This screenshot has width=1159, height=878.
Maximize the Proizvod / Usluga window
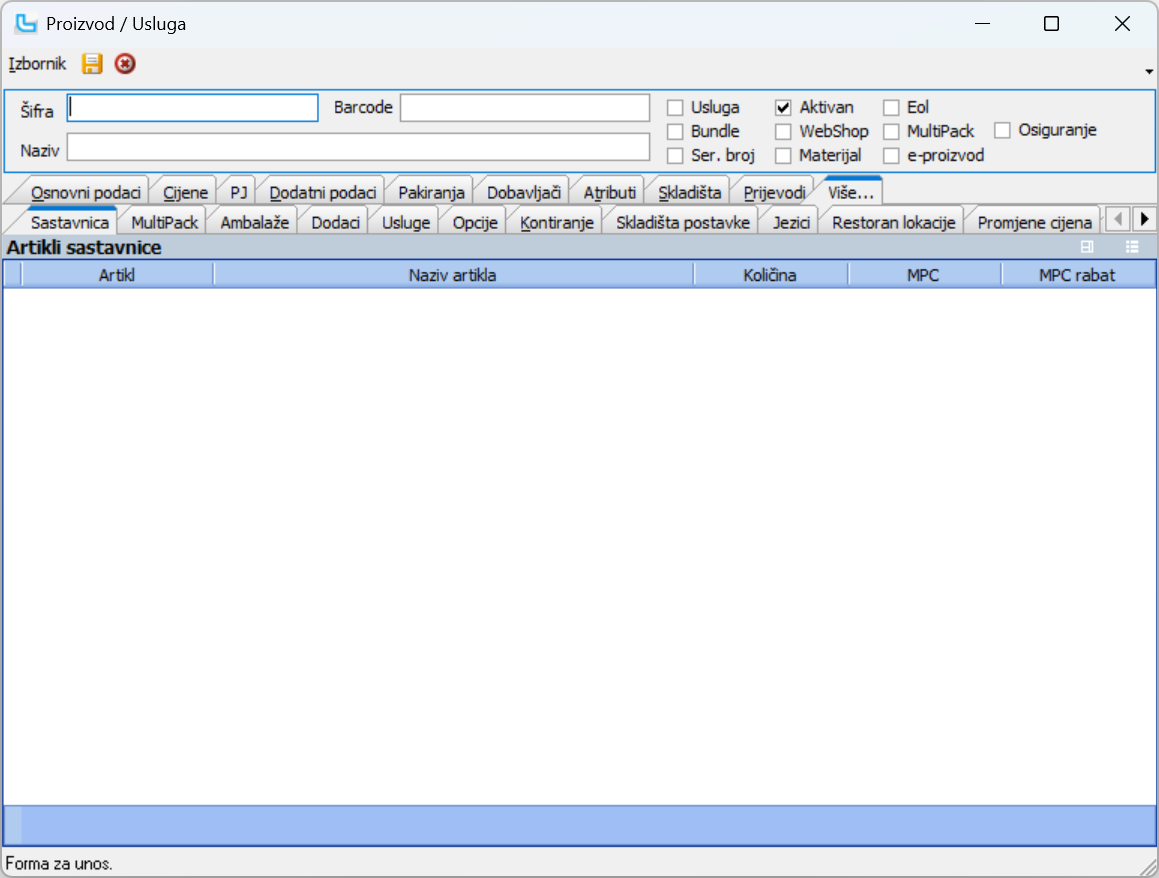click(x=1051, y=24)
